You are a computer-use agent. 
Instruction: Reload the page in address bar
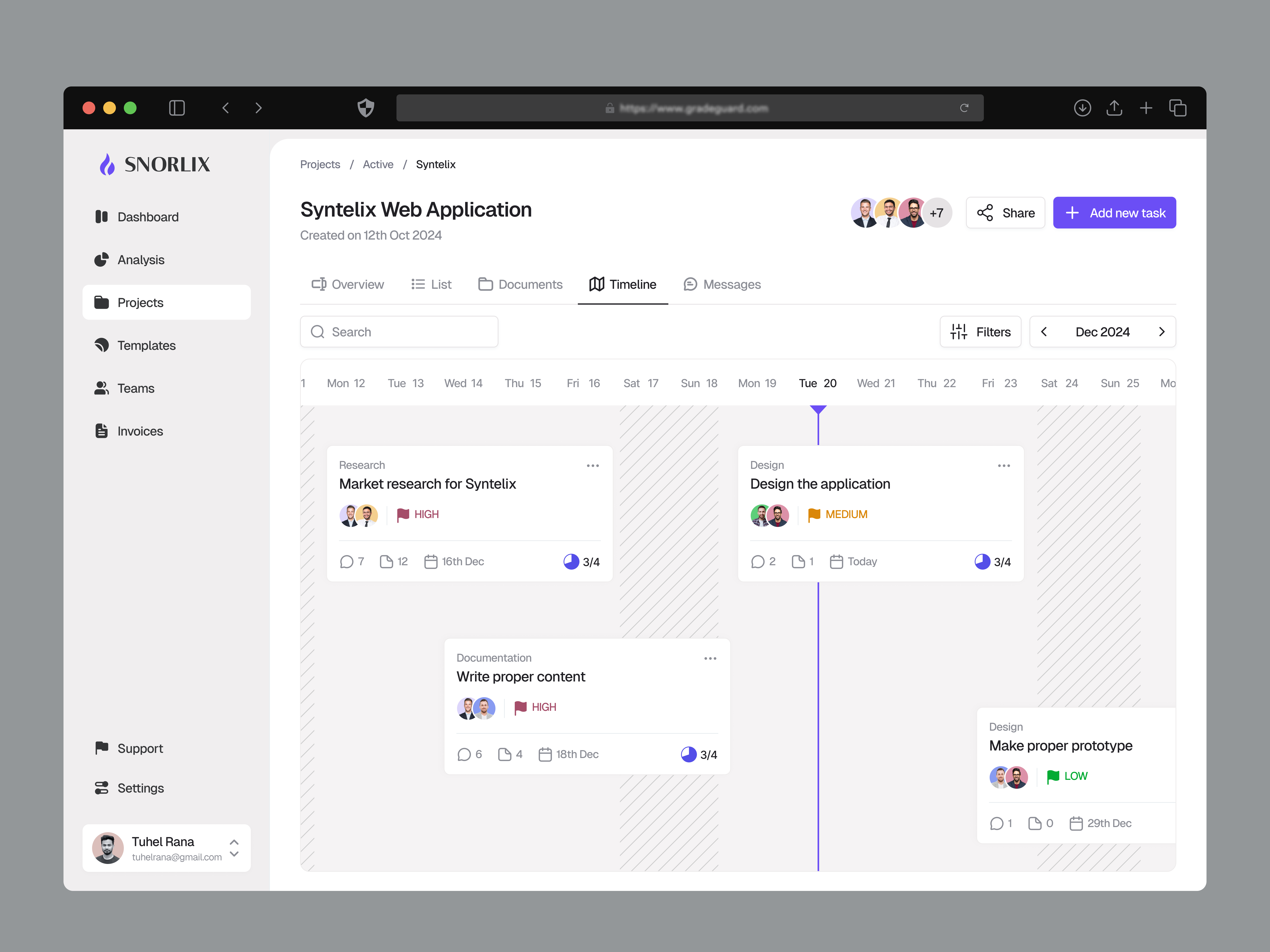965,108
